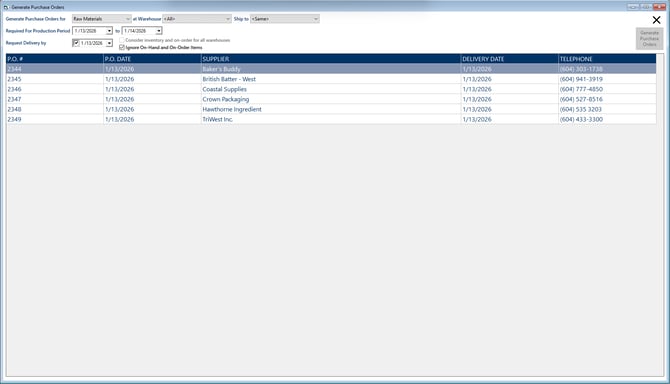Screen dimensions: 670x384
Task: Click P.O. date of the Coastal Supplies row
Action: coord(152,89)
